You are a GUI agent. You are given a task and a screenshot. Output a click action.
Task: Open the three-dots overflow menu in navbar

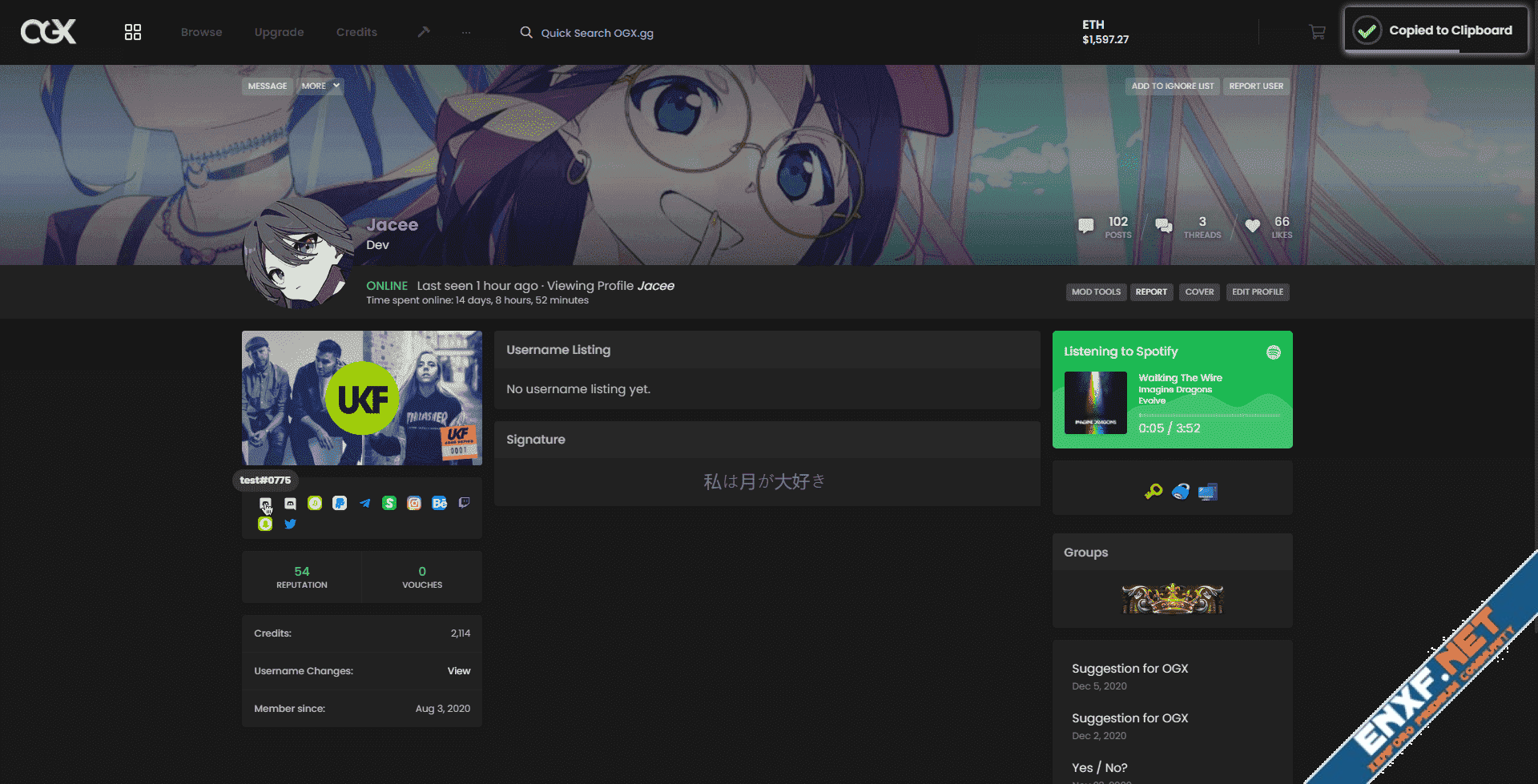[x=466, y=32]
